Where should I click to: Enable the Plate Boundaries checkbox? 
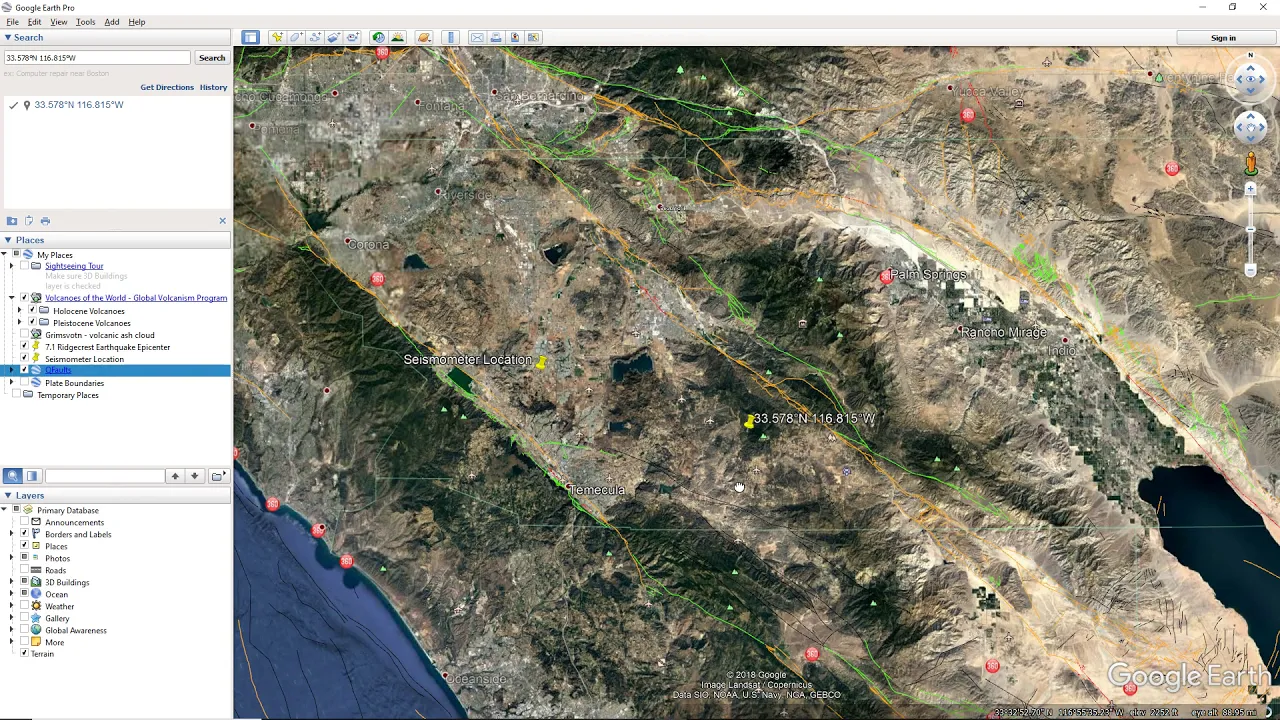[25, 383]
